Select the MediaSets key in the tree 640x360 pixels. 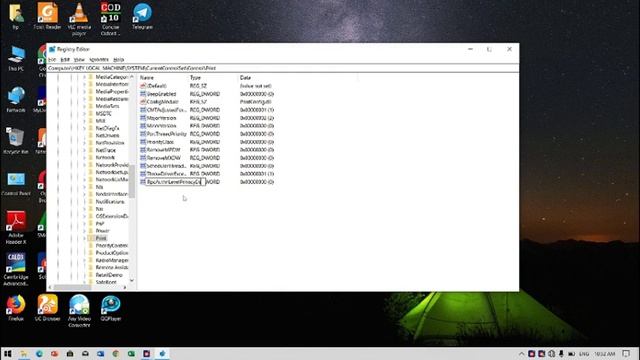(107, 106)
